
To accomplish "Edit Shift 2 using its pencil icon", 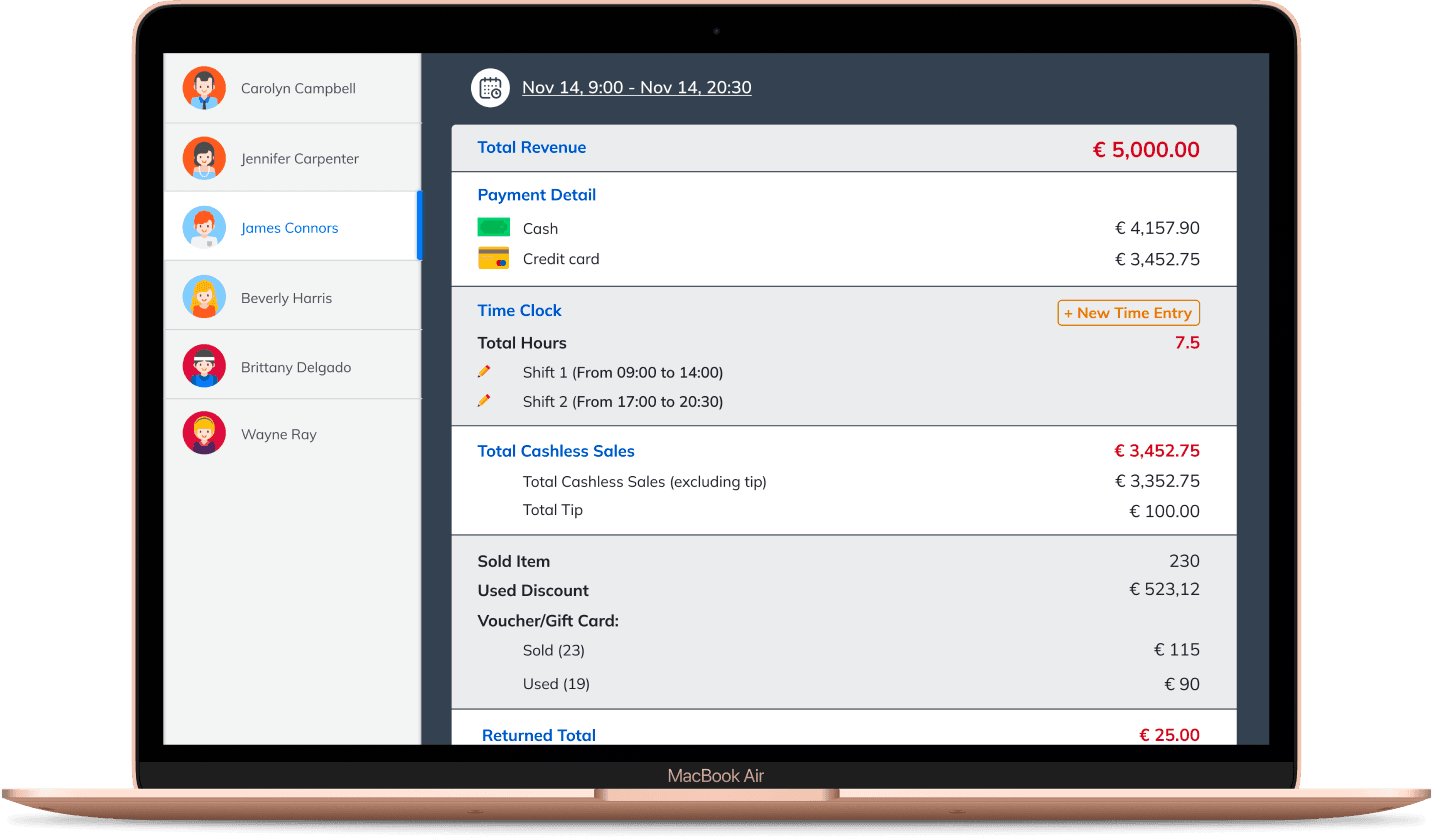I will (485, 401).
